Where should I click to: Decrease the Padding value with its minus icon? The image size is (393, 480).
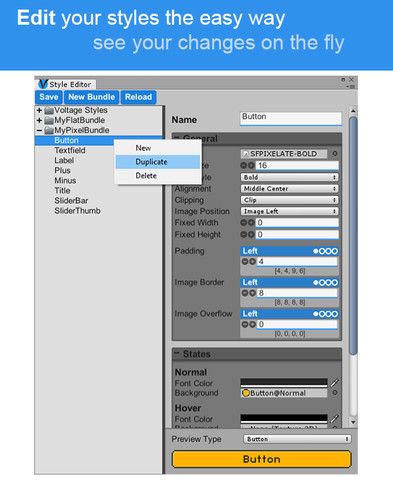click(245, 262)
